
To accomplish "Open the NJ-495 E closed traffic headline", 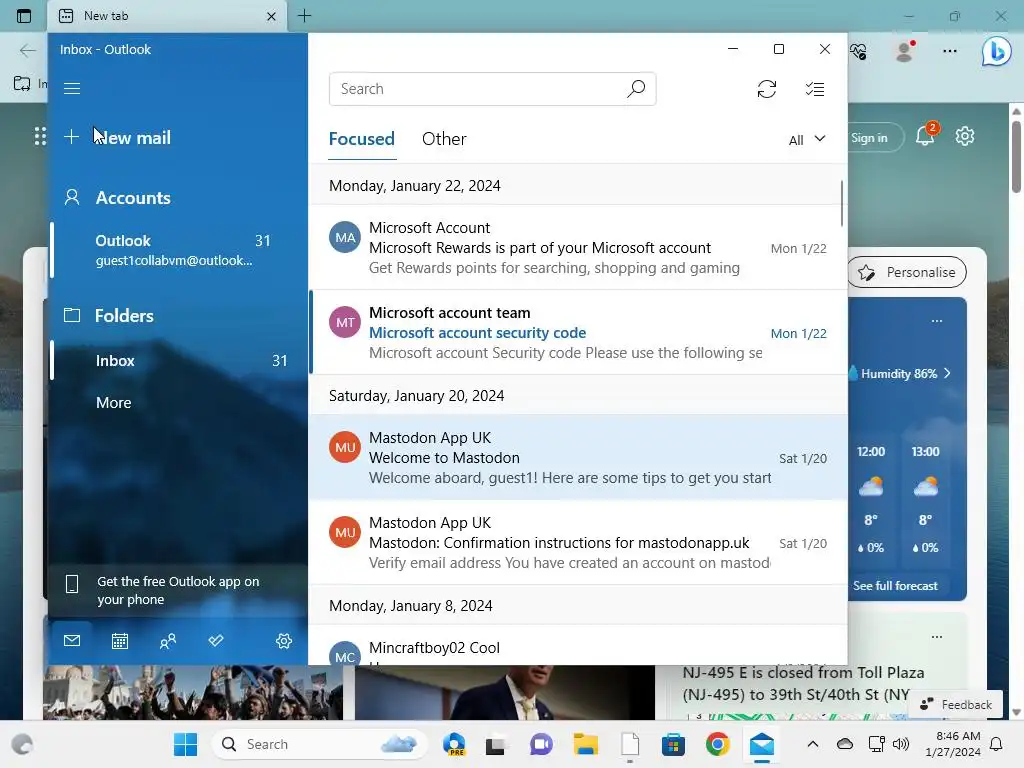I will (803, 683).
